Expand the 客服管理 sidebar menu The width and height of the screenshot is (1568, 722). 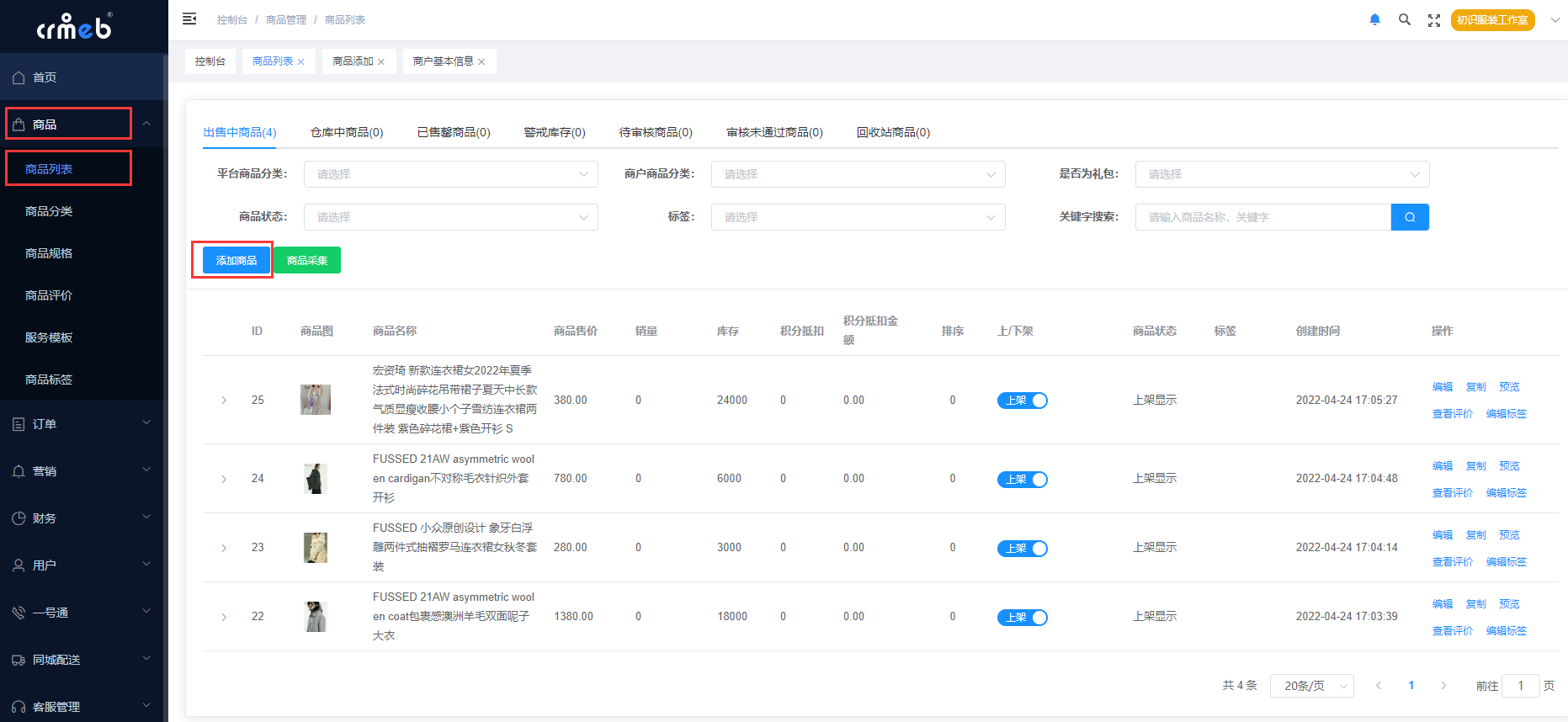[x=82, y=707]
